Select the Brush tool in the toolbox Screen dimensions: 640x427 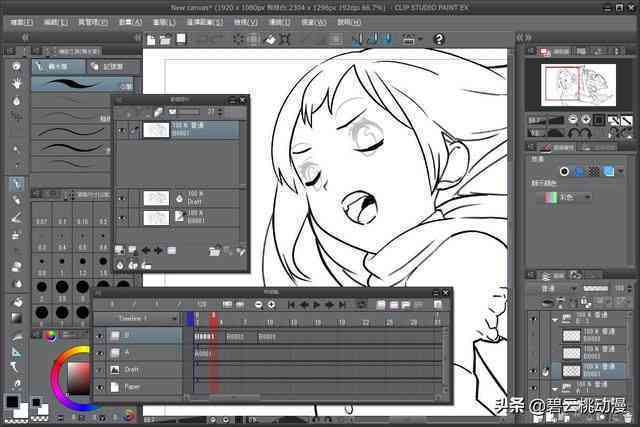pos(16,218)
